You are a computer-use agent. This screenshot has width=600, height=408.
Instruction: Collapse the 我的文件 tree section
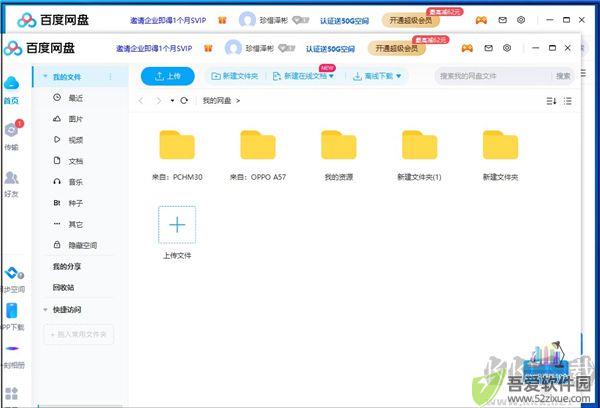click(45, 77)
